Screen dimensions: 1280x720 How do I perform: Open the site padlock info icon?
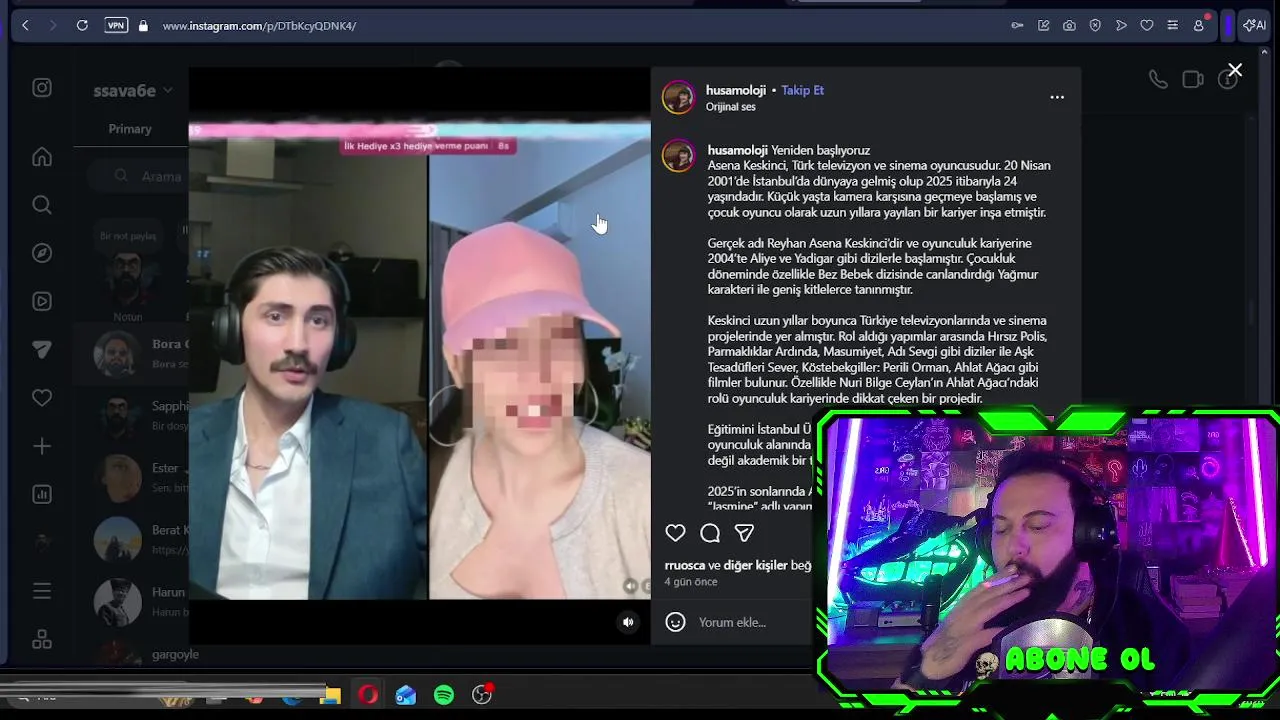click(x=143, y=25)
